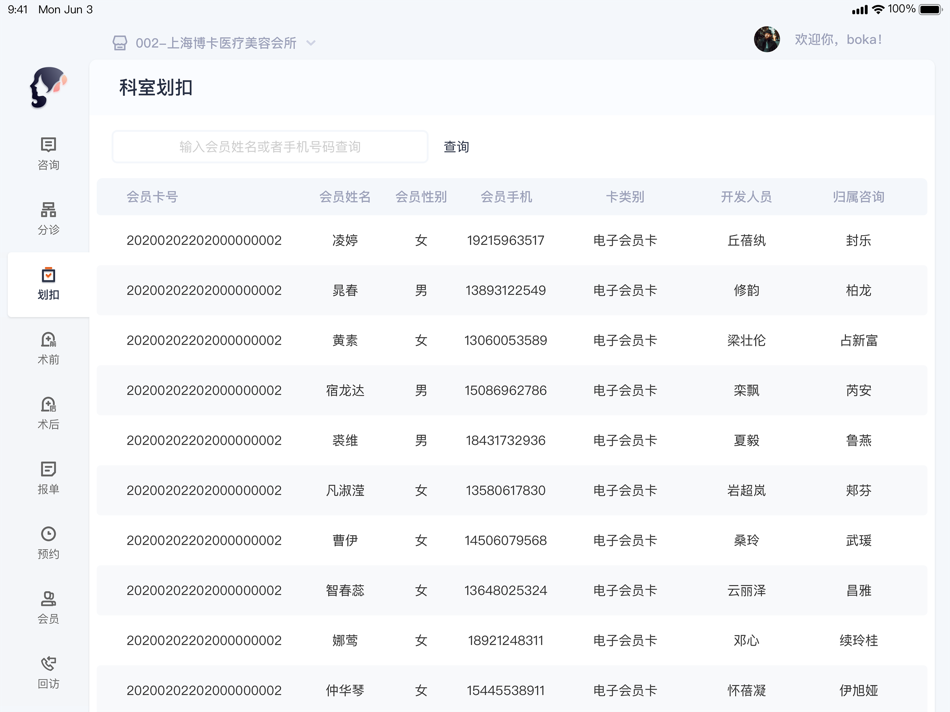
Task: Click the store icon beside 002-上海博卡医疗美容会所
Action: coord(120,43)
